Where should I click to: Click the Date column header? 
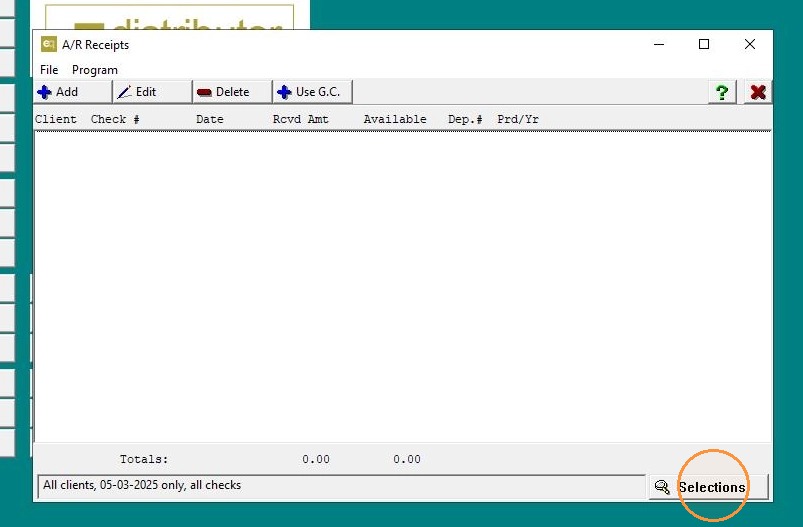210,119
